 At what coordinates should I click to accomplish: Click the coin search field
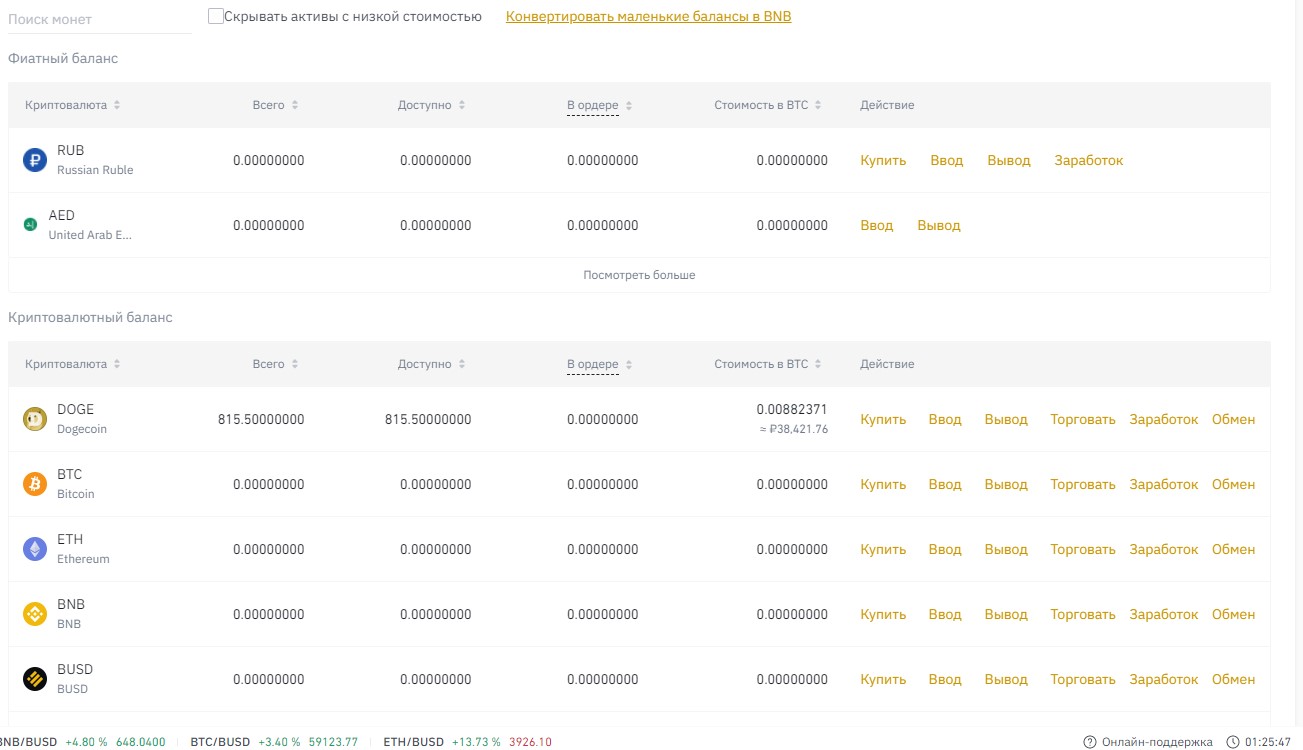coord(99,19)
